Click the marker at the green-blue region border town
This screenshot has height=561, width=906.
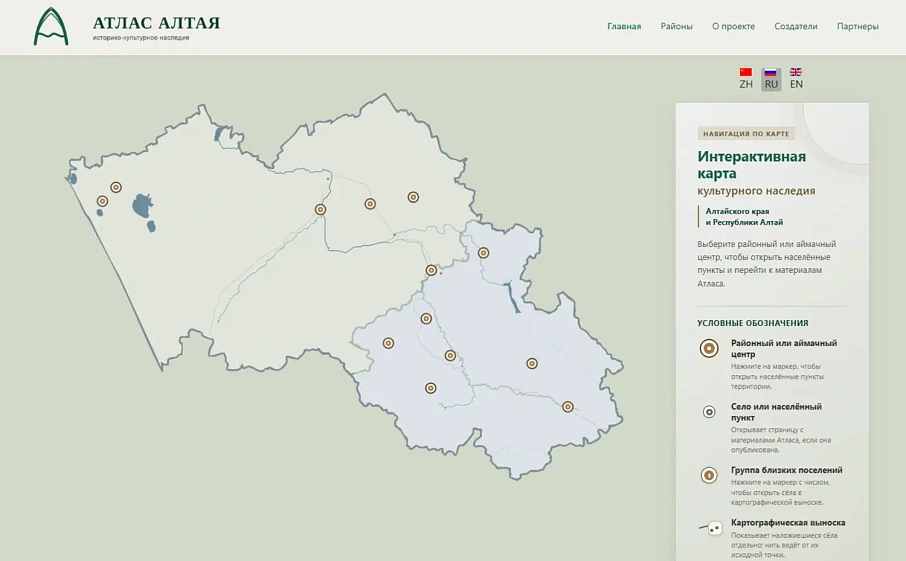click(431, 270)
